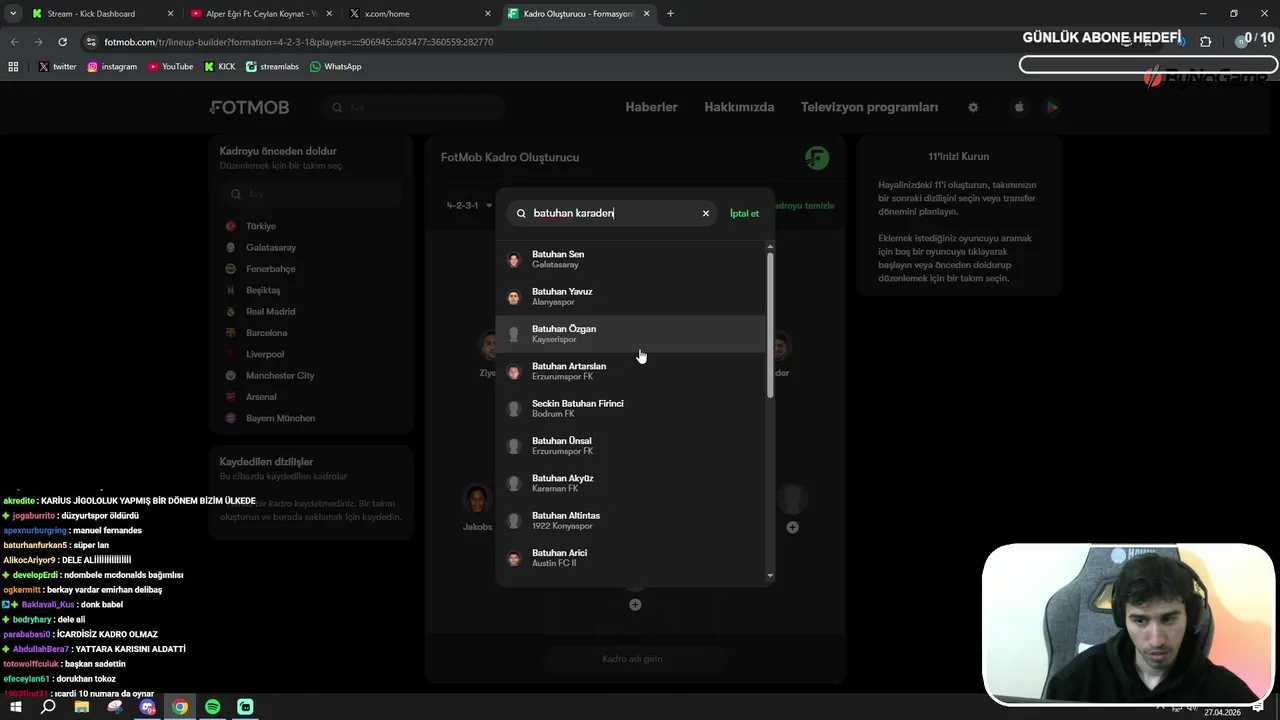Image resolution: width=1280 pixels, height=720 pixels.
Task: Open the WhatsApp bookmark
Action: point(336,67)
